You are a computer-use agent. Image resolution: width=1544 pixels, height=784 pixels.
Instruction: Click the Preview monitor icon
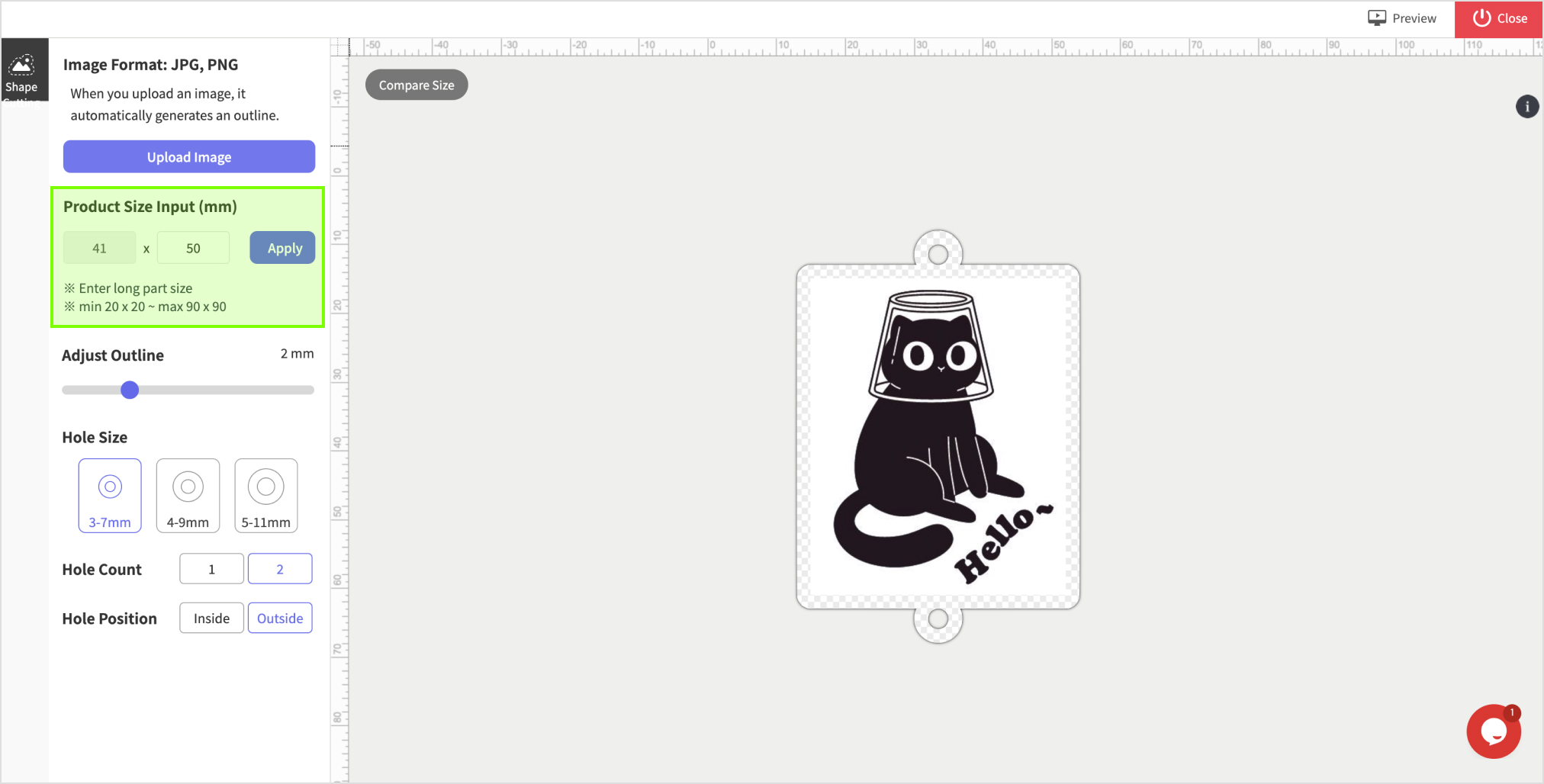coord(1376,18)
